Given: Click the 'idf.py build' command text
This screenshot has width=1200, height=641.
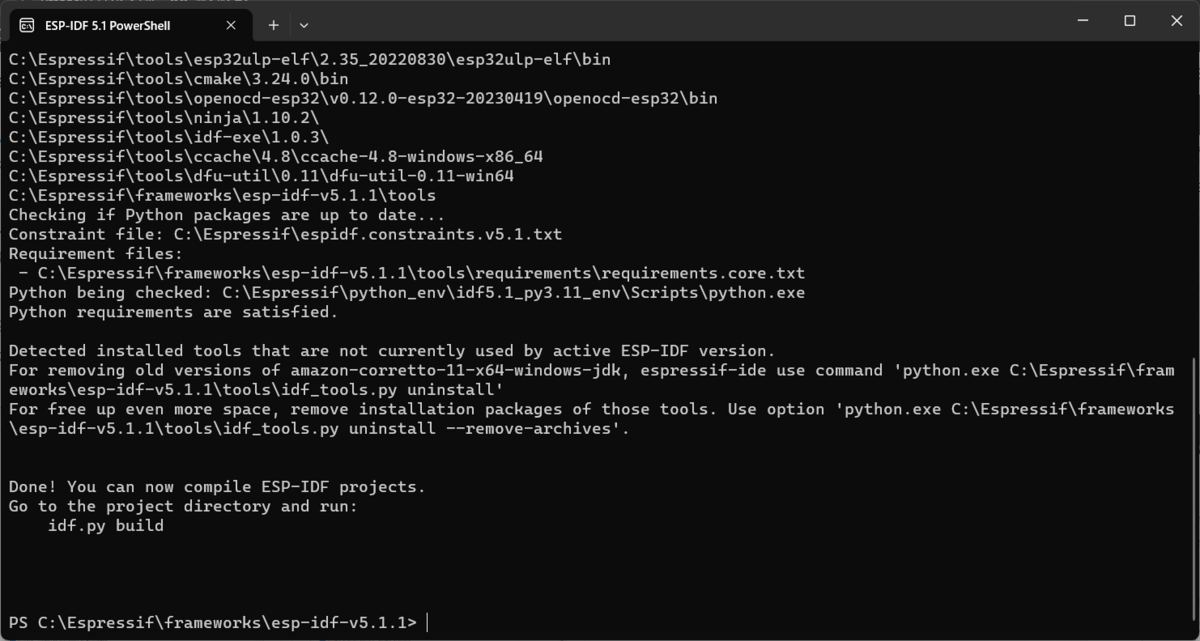Looking at the screenshot, I should coord(106,526).
